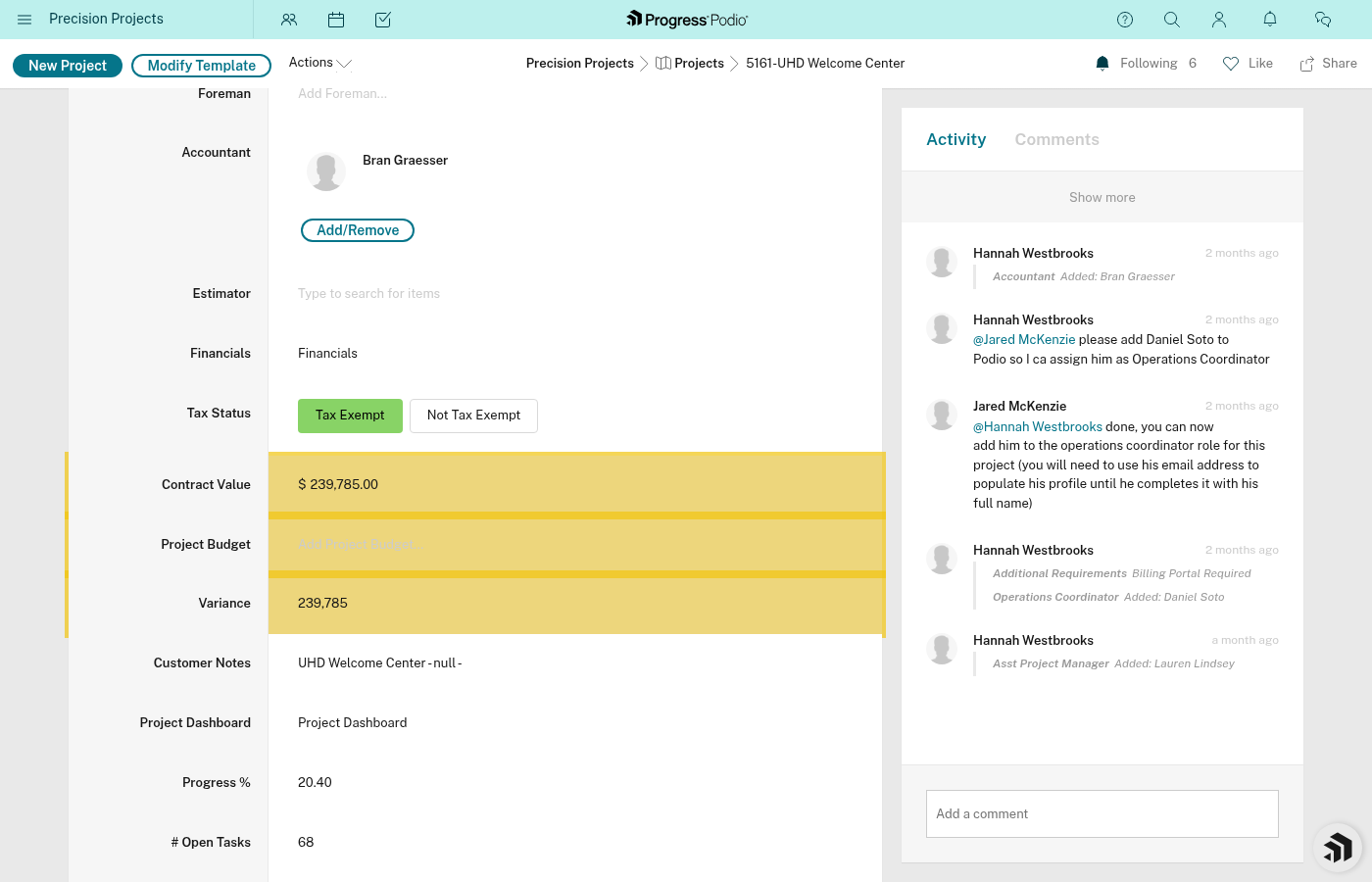
Task: Open notifications via the bell icon
Action: pos(1269,20)
